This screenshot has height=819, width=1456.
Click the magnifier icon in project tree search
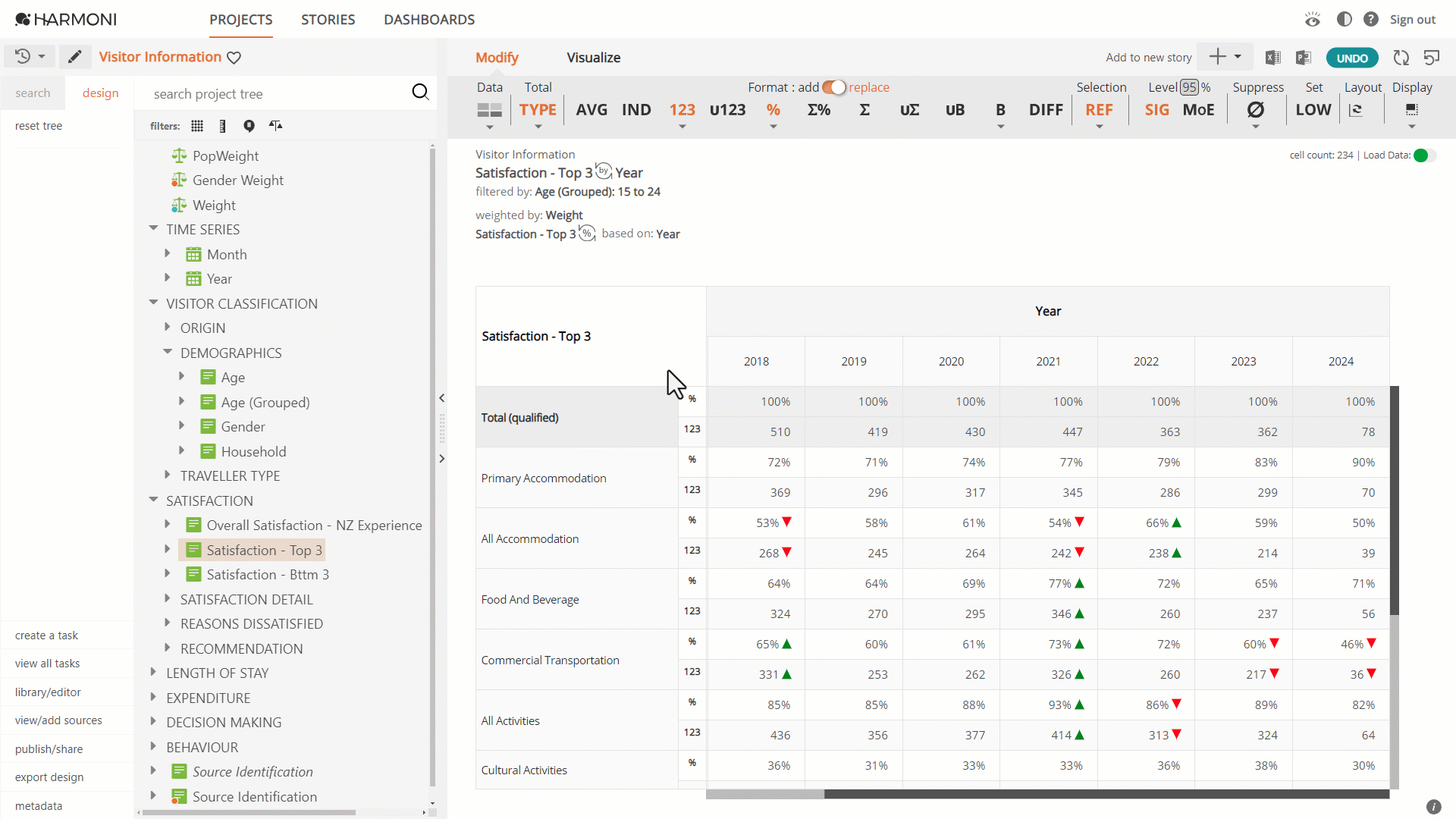point(420,93)
